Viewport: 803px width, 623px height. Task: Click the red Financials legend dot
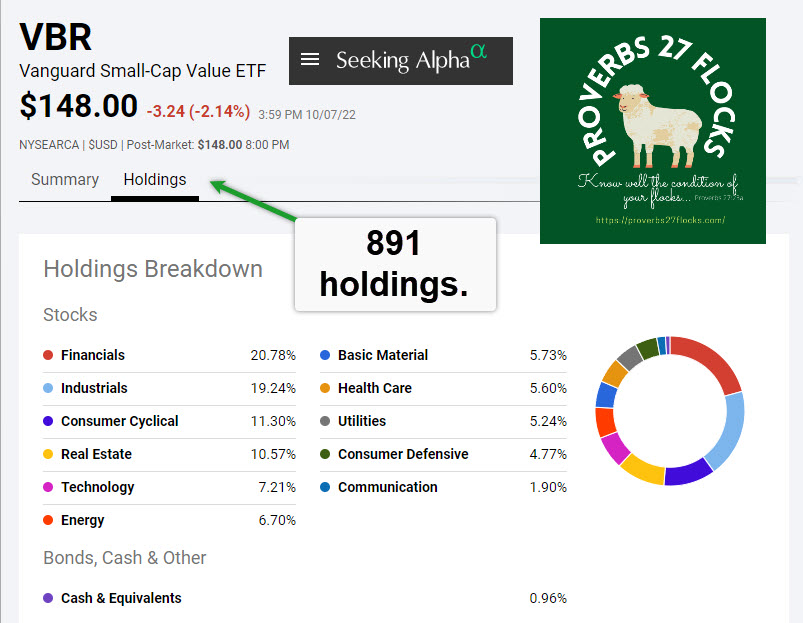pyautogui.click(x=48, y=355)
